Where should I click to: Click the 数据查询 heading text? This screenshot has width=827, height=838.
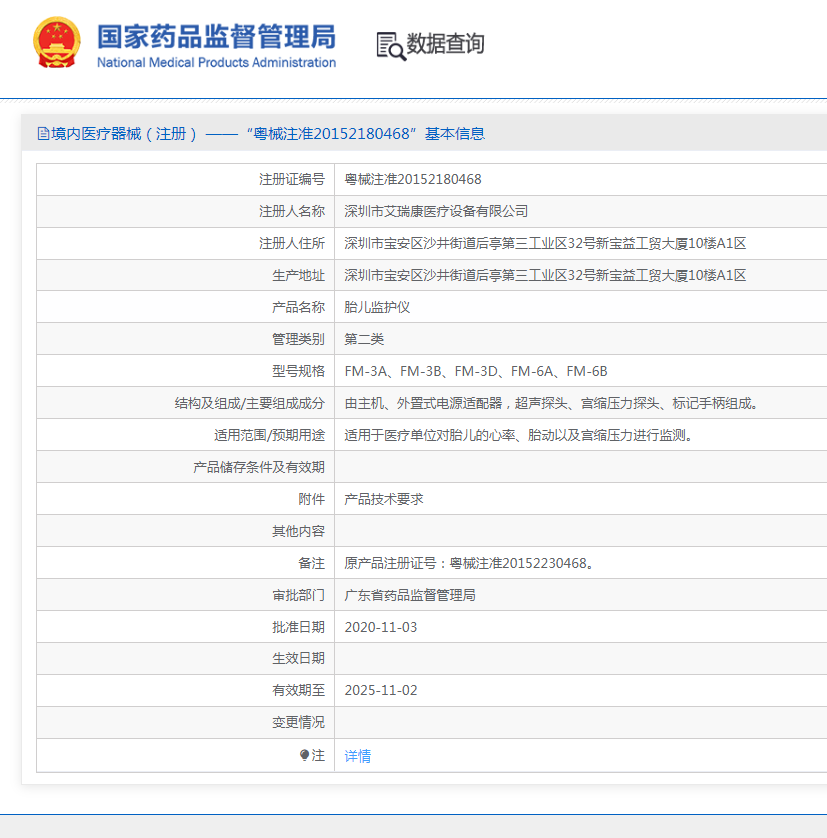point(445,43)
